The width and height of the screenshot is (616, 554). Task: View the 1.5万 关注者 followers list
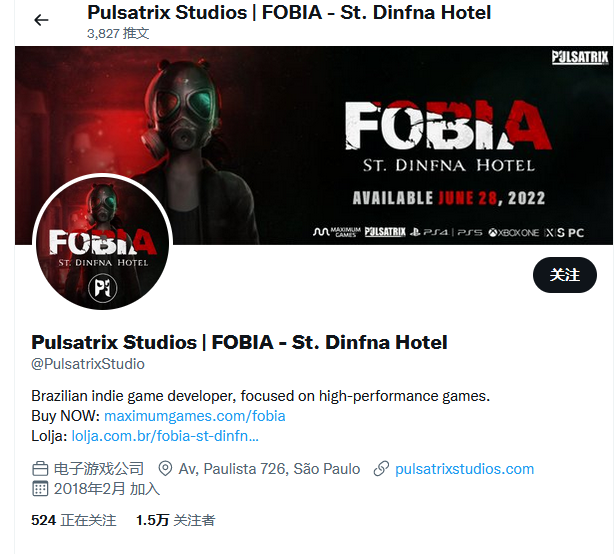175,520
